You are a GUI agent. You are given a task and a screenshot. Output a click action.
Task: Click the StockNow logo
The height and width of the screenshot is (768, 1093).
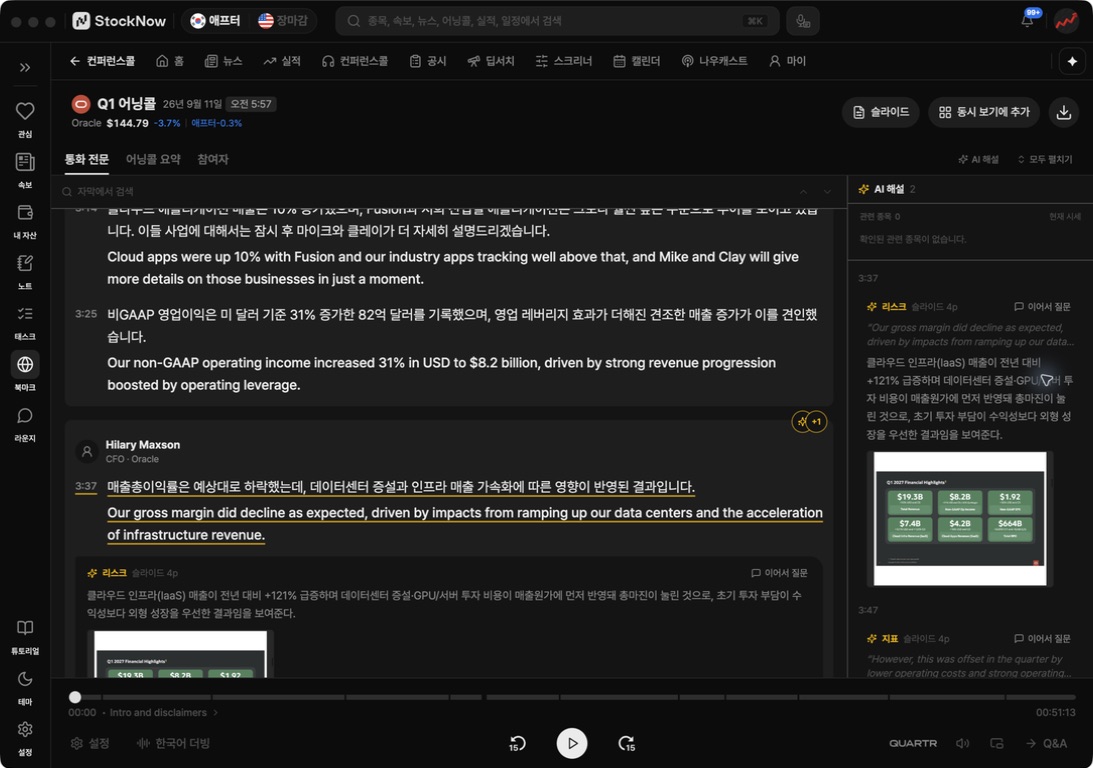(119, 21)
